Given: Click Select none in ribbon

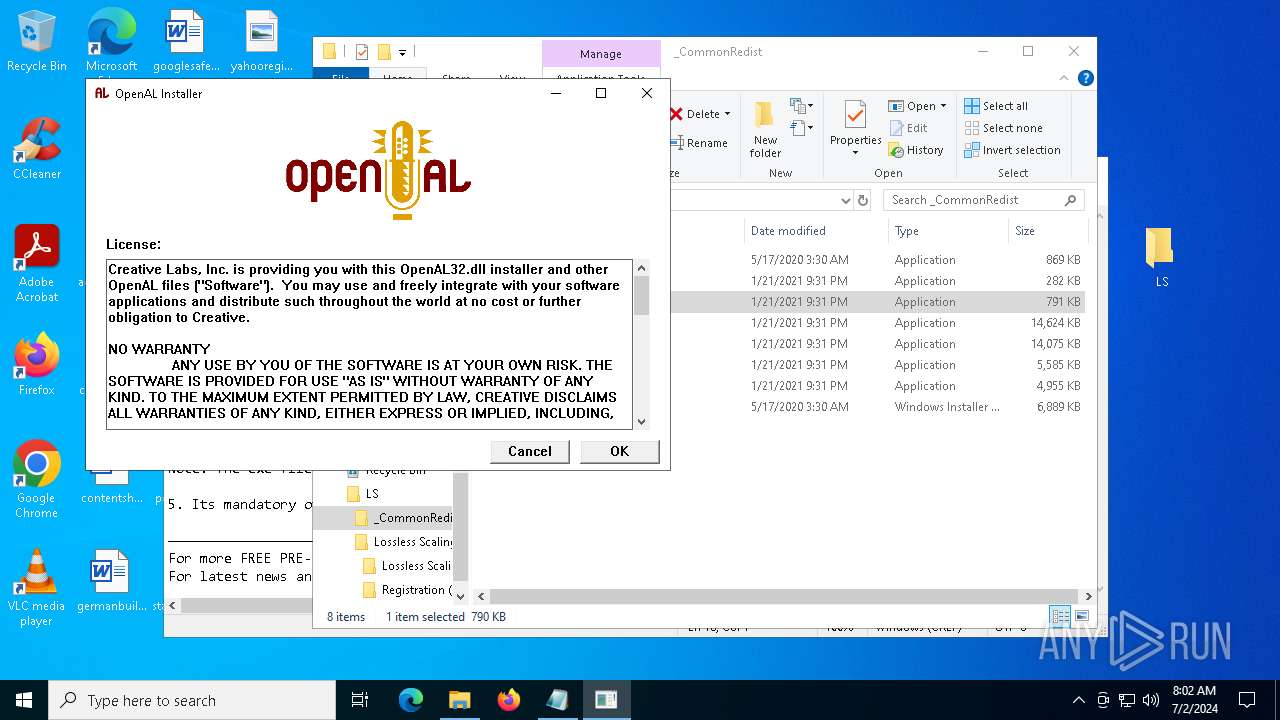Looking at the screenshot, I should (x=1003, y=128).
